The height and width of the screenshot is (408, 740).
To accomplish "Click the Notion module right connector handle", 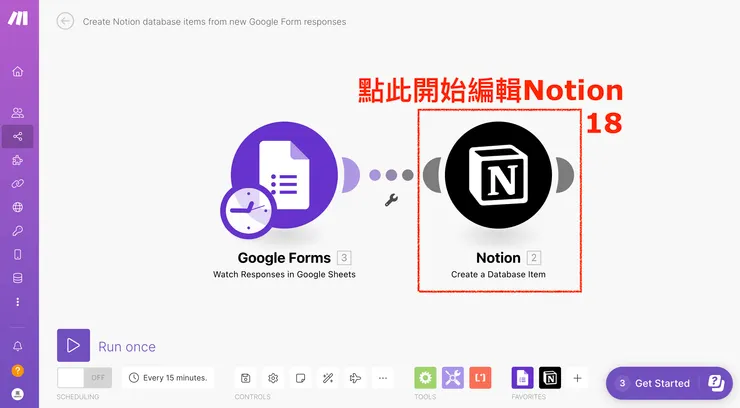I will [x=565, y=175].
